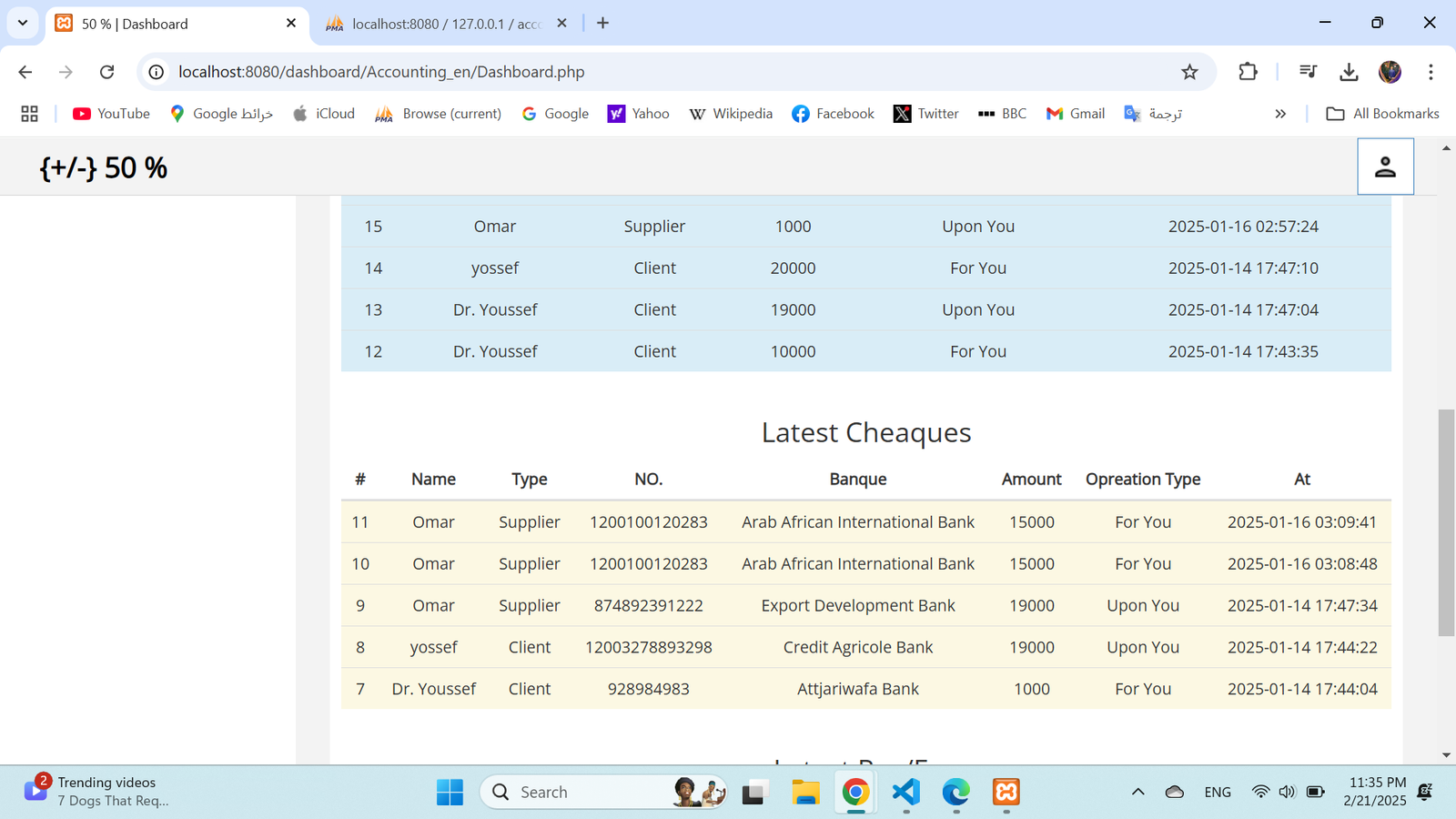This screenshot has width=1456, height=819.
Task: Bookmark this page with the star icon
Action: tap(1189, 72)
